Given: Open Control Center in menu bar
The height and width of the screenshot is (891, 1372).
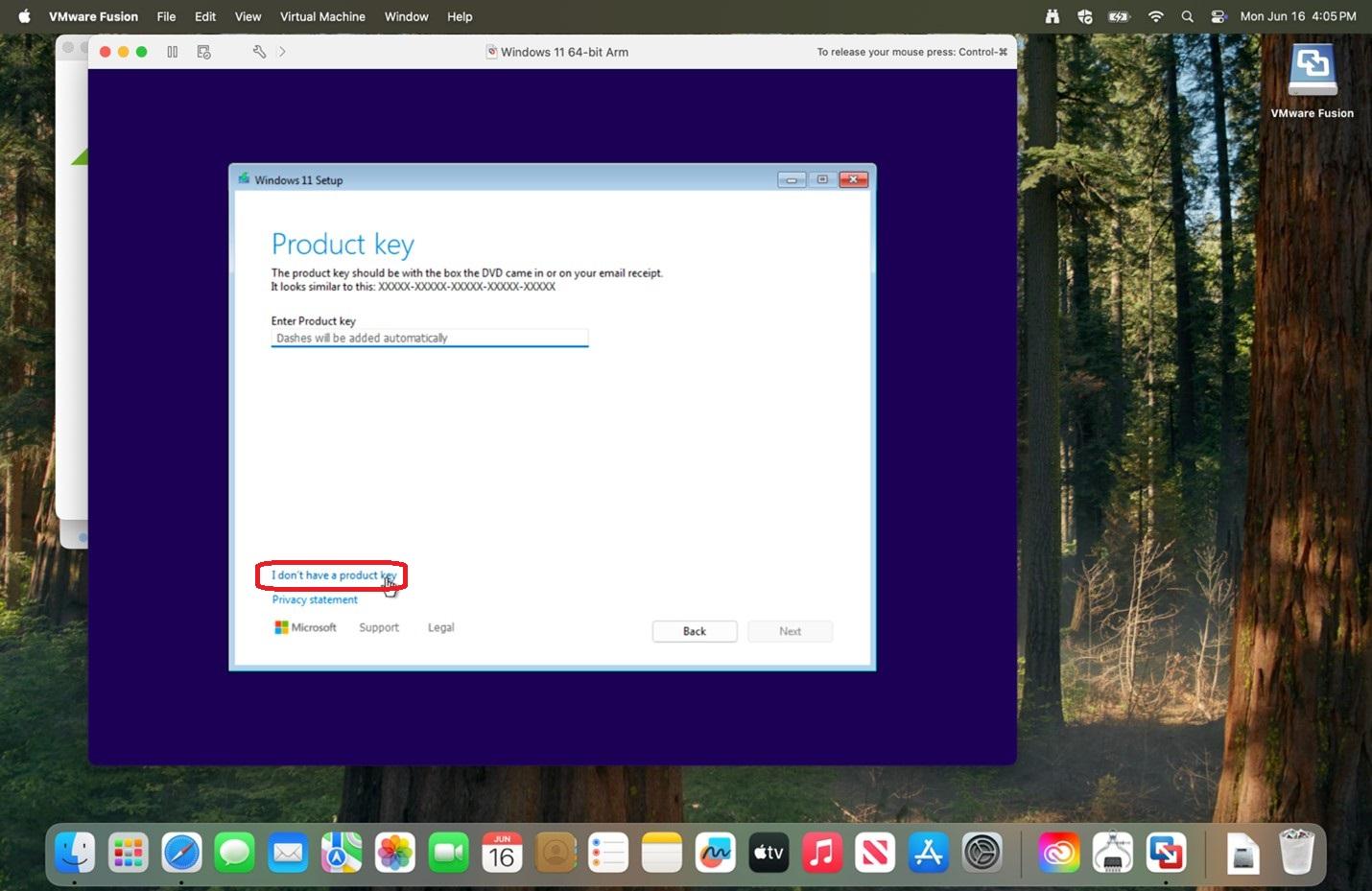Looking at the screenshot, I should point(1218,16).
